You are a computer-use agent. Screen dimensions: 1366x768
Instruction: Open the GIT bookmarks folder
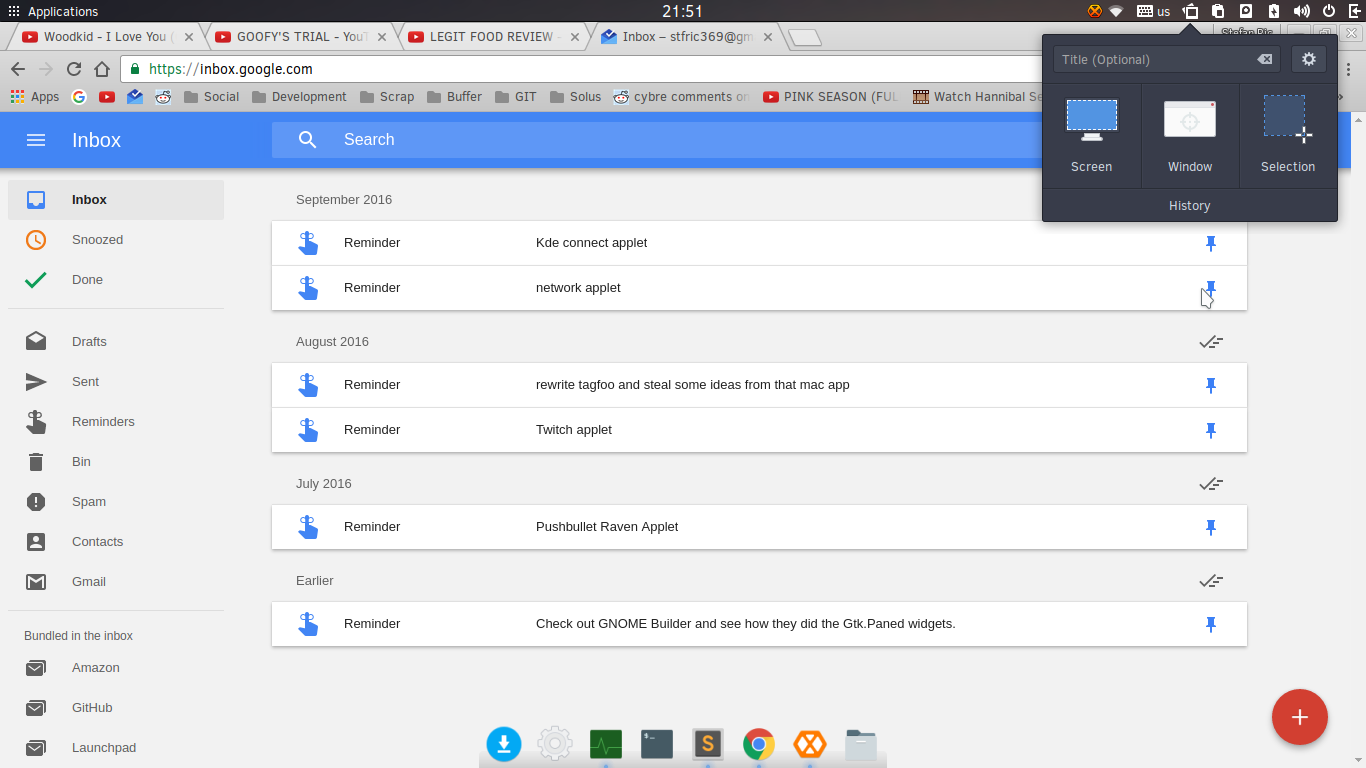coord(516,97)
